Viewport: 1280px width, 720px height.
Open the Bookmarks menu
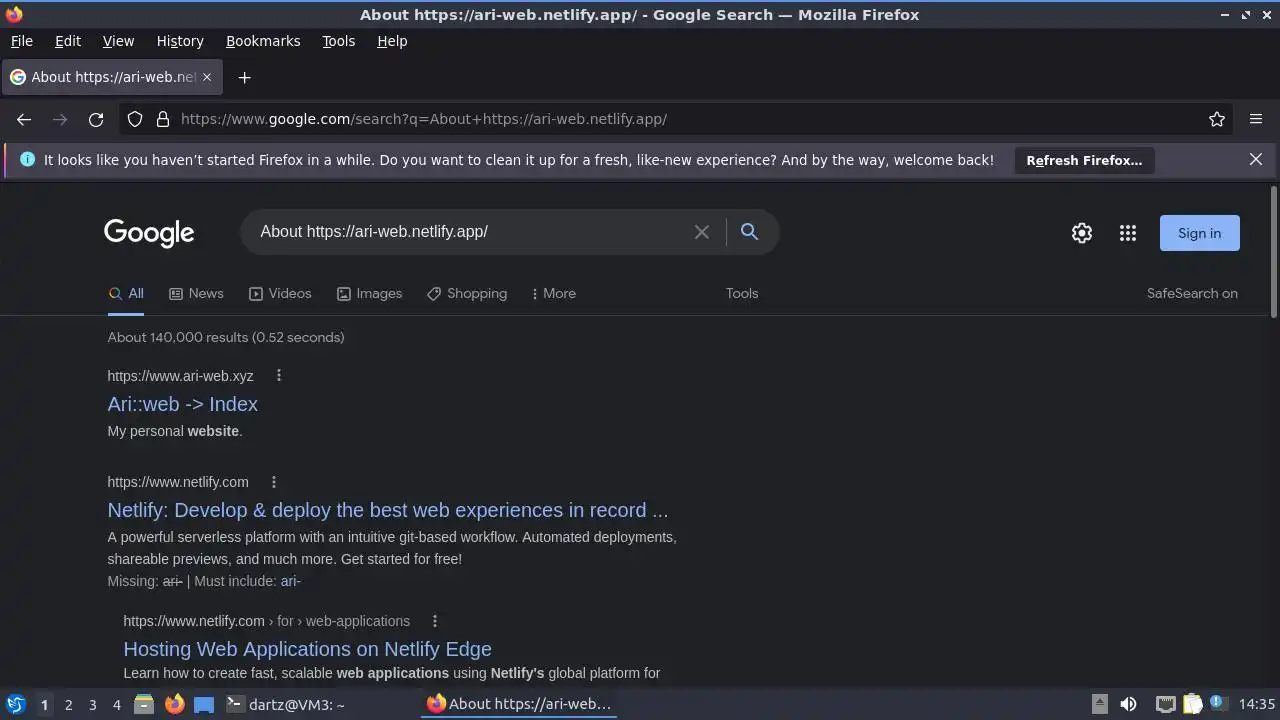[x=263, y=41]
